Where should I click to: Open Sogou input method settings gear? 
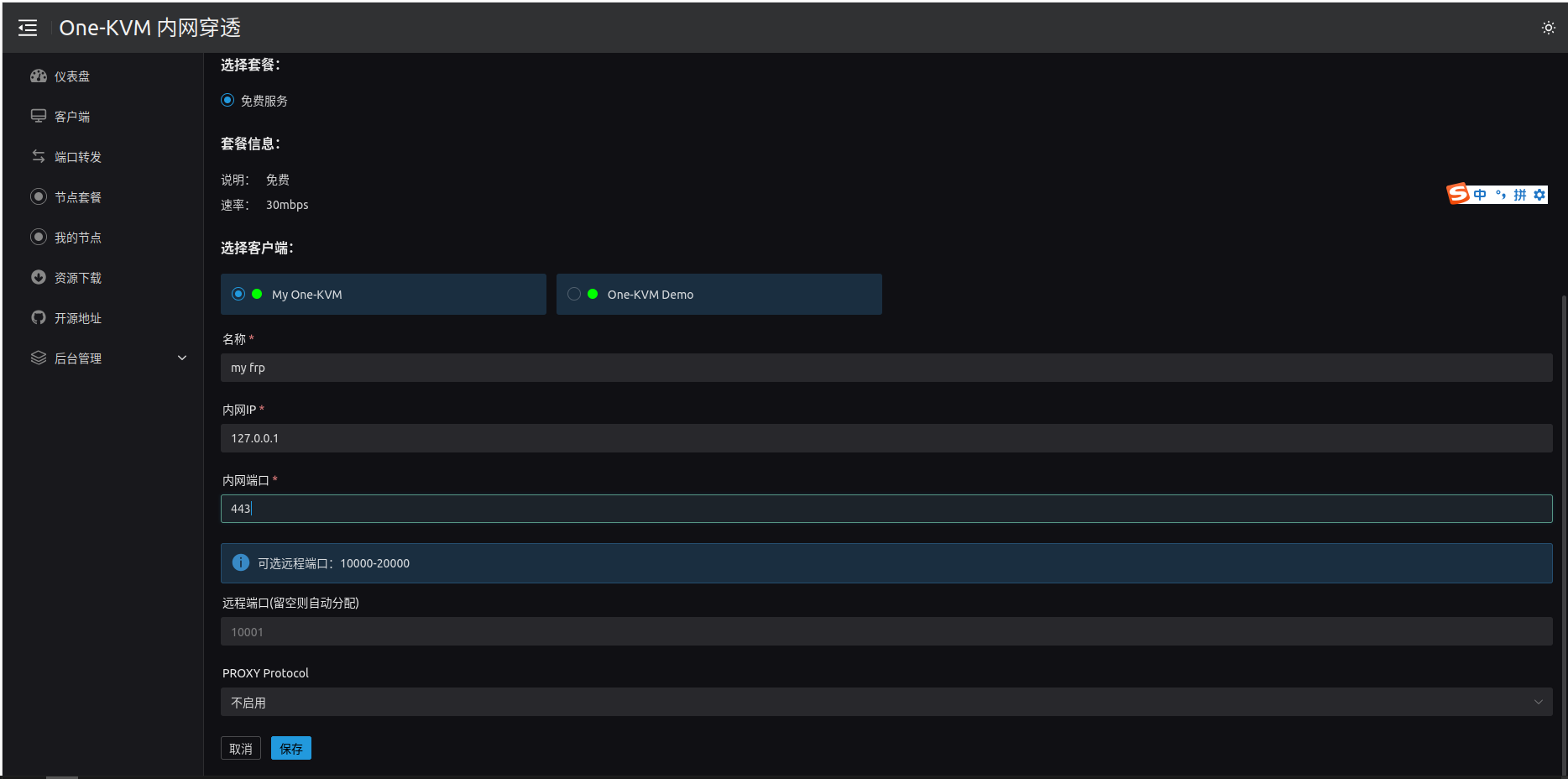click(x=1539, y=195)
